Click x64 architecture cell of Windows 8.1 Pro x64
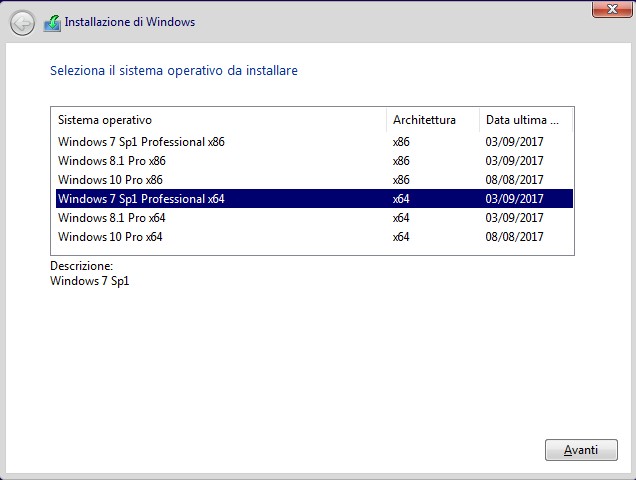Screen dimensions: 636x480 coord(401,218)
